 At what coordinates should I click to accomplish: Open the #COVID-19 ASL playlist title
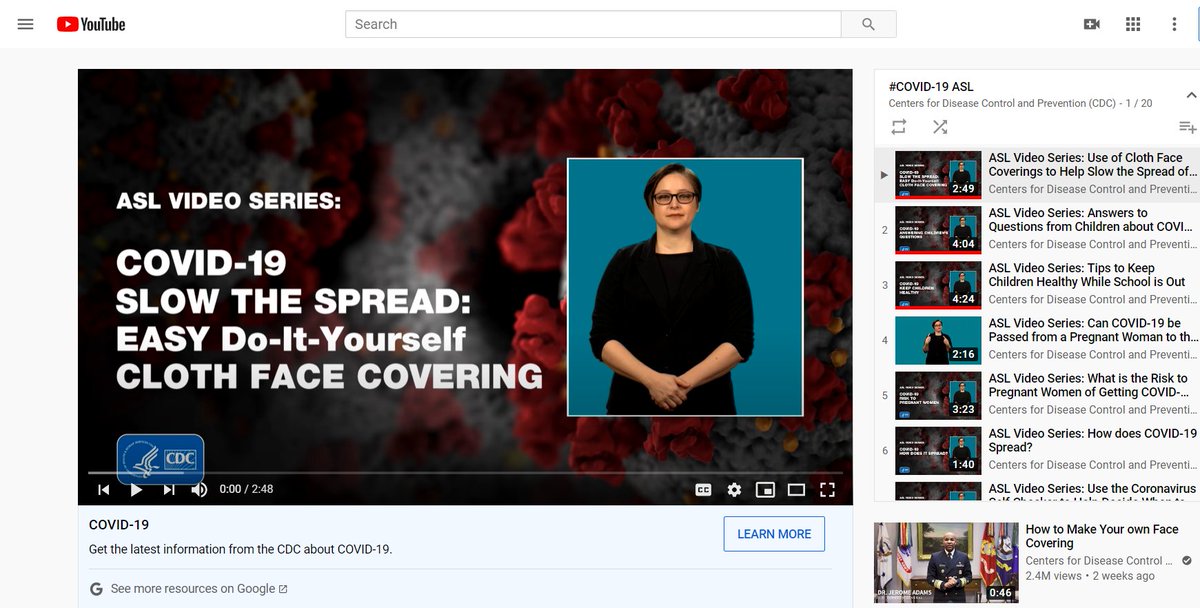pyautogui.click(x=931, y=87)
